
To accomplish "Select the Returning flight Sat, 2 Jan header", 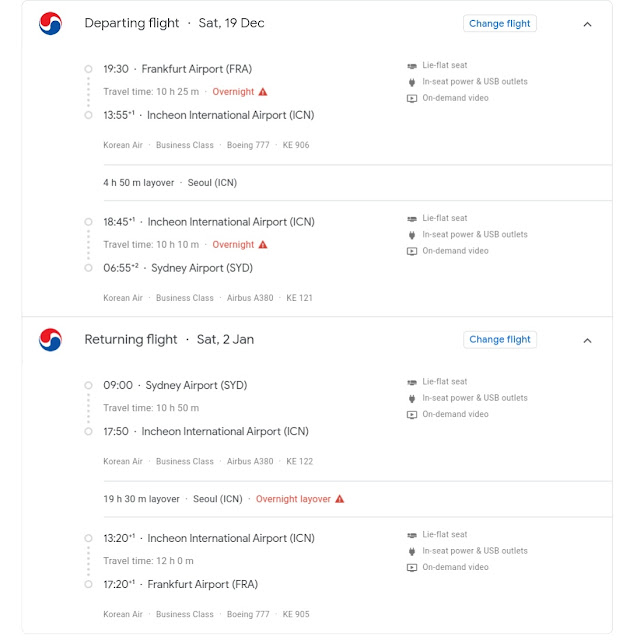I will (169, 340).
